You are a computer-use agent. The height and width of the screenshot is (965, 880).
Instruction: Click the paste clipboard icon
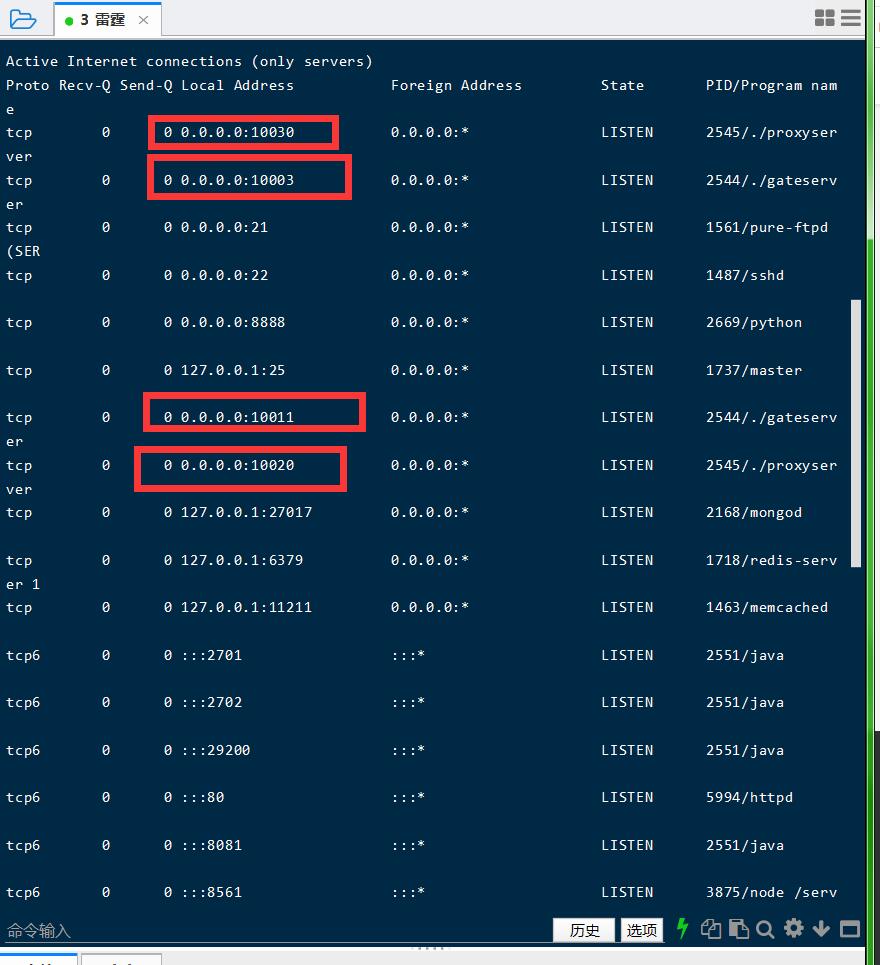[x=739, y=929]
